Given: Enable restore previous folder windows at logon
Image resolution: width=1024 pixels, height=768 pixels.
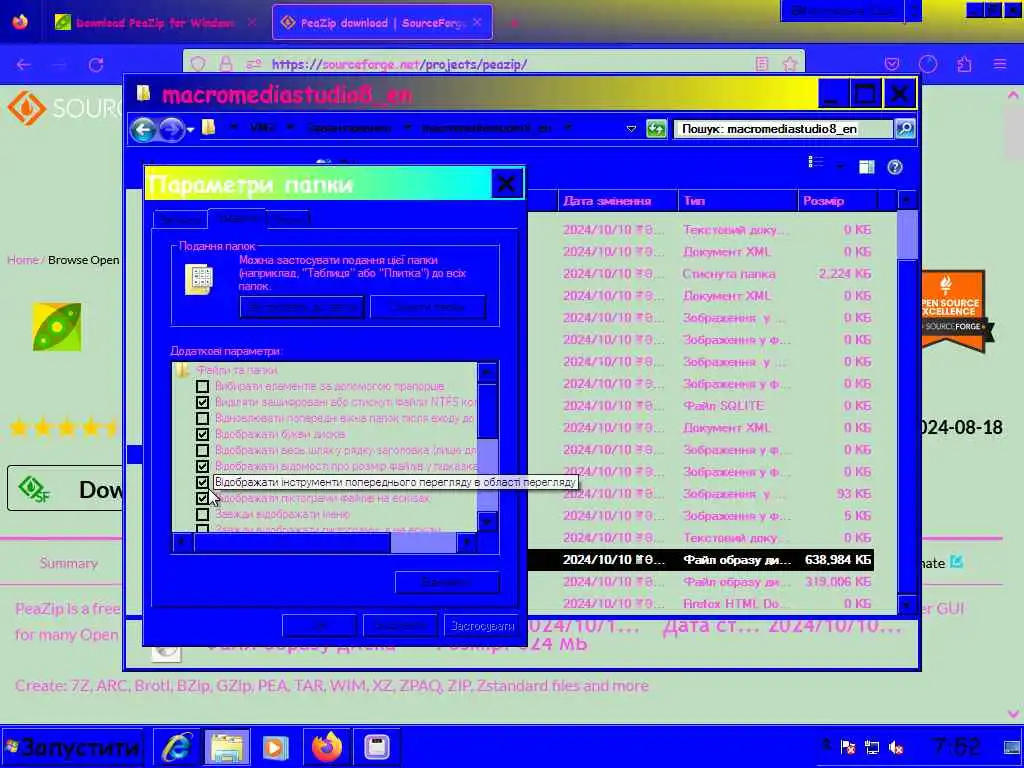Looking at the screenshot, I should pyautogui.click(x=202, y=419).
